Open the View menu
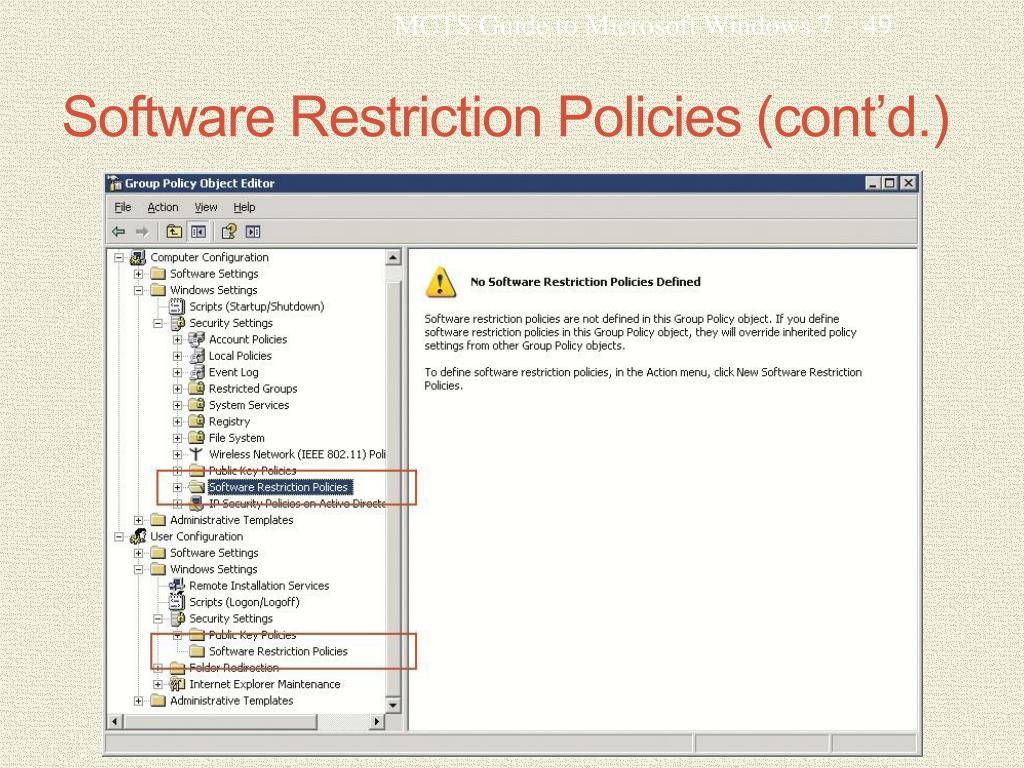The image size is (1024, 768). (x=206, y=207)
